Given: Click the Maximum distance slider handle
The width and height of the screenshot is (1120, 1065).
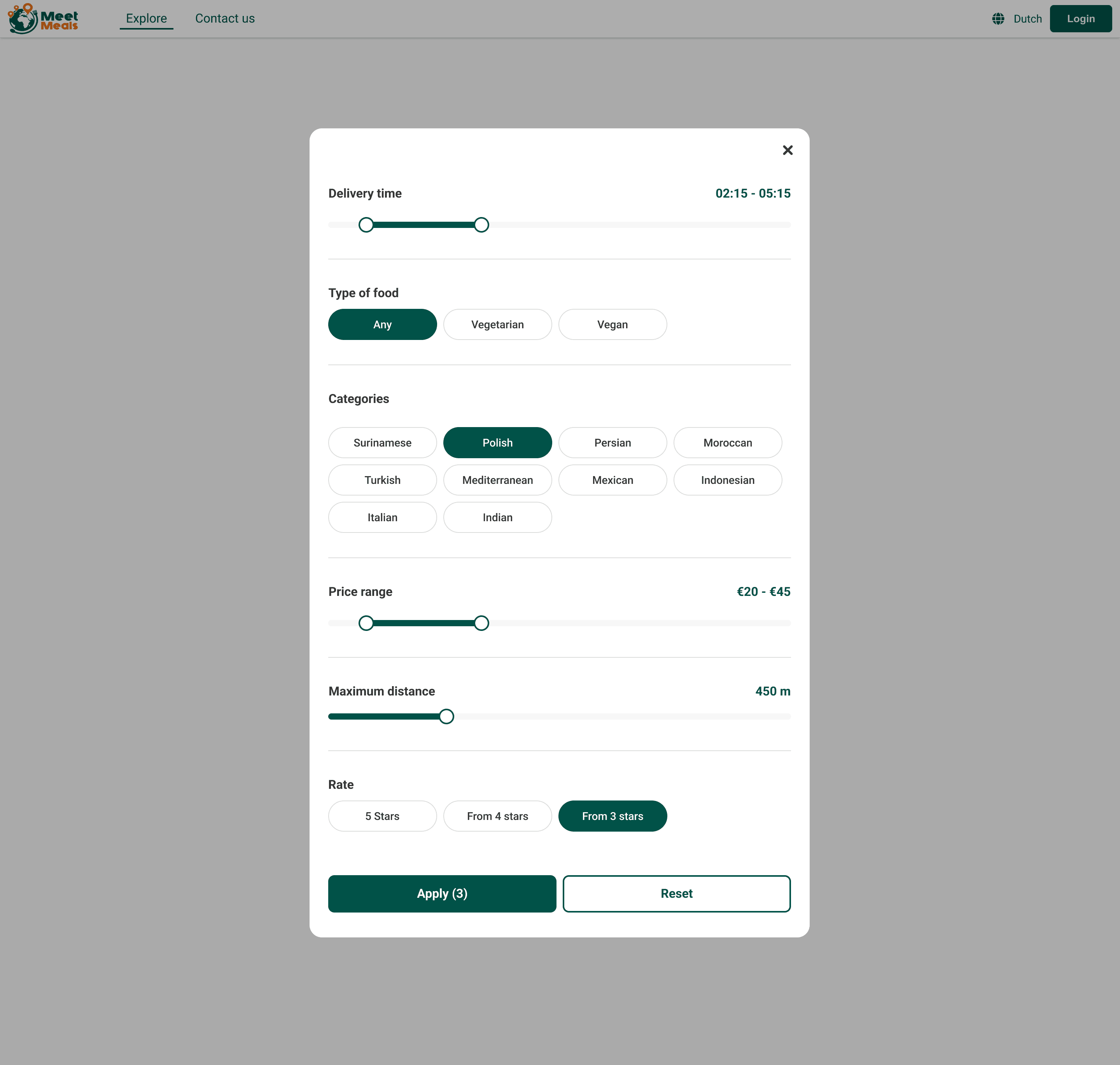Looking at the screenshot, I should (446, 716).
